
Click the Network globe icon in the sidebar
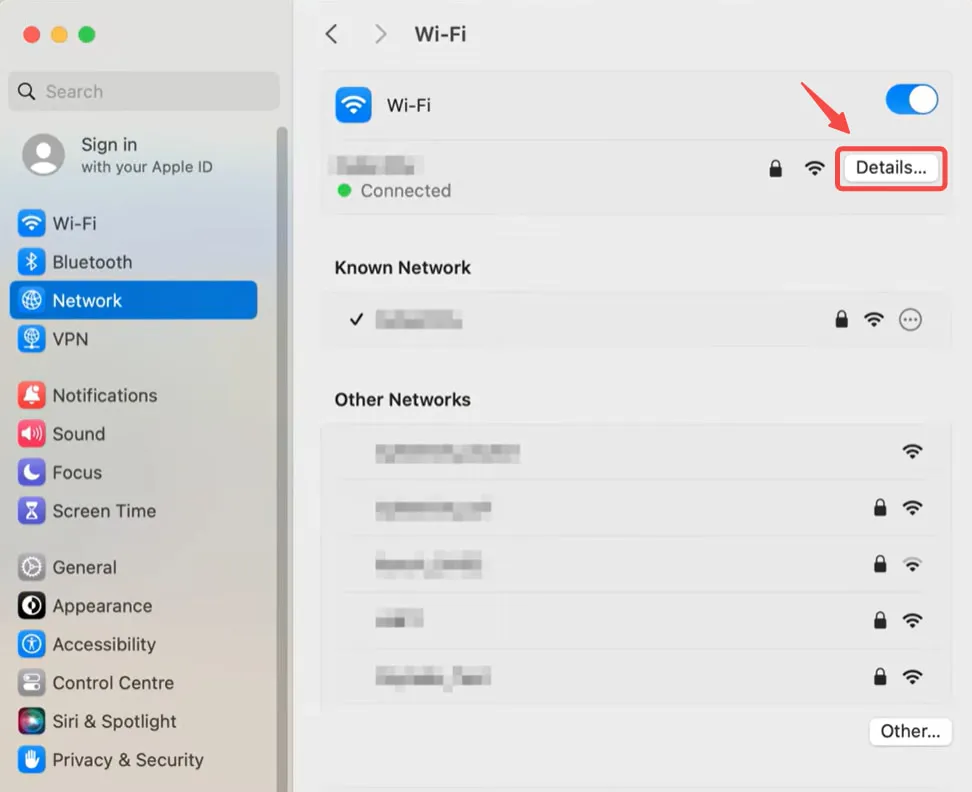click(31, 300)
